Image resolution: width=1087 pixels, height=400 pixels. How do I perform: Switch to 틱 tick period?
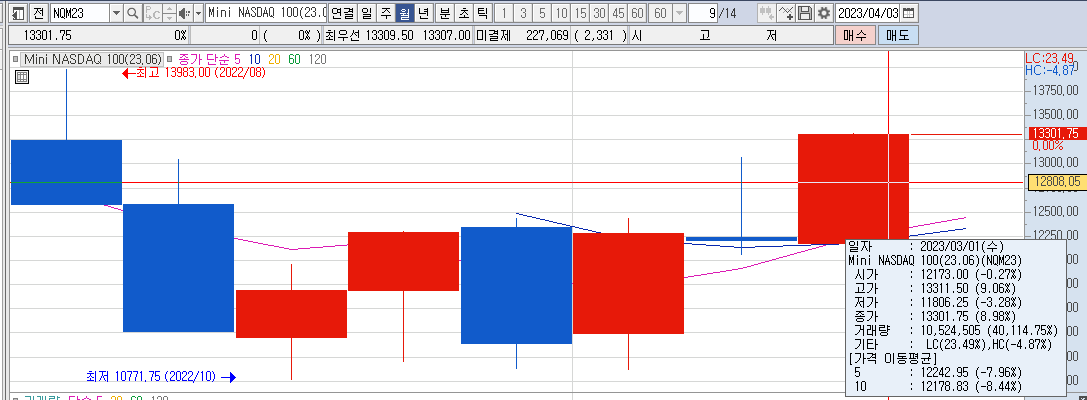click(x=482, y=13)
